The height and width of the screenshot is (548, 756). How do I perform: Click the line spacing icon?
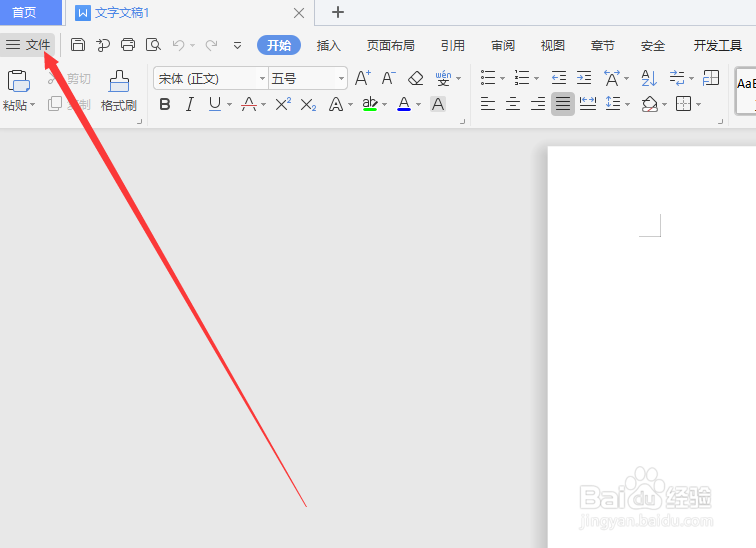pyautogui.click(x=613, y=104)
